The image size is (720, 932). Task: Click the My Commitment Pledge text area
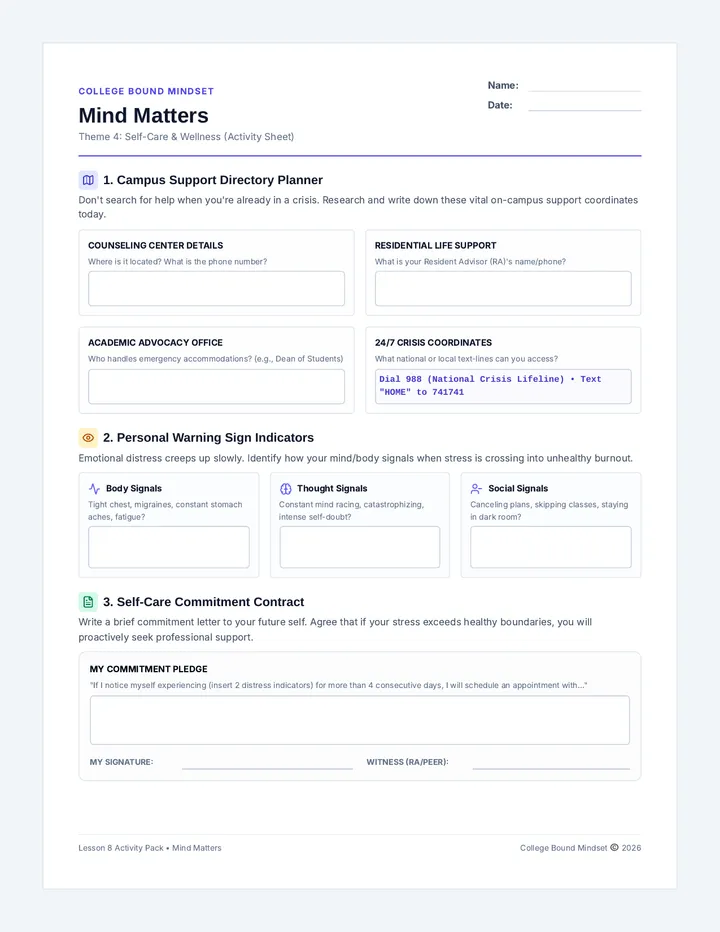coord(360,720)
